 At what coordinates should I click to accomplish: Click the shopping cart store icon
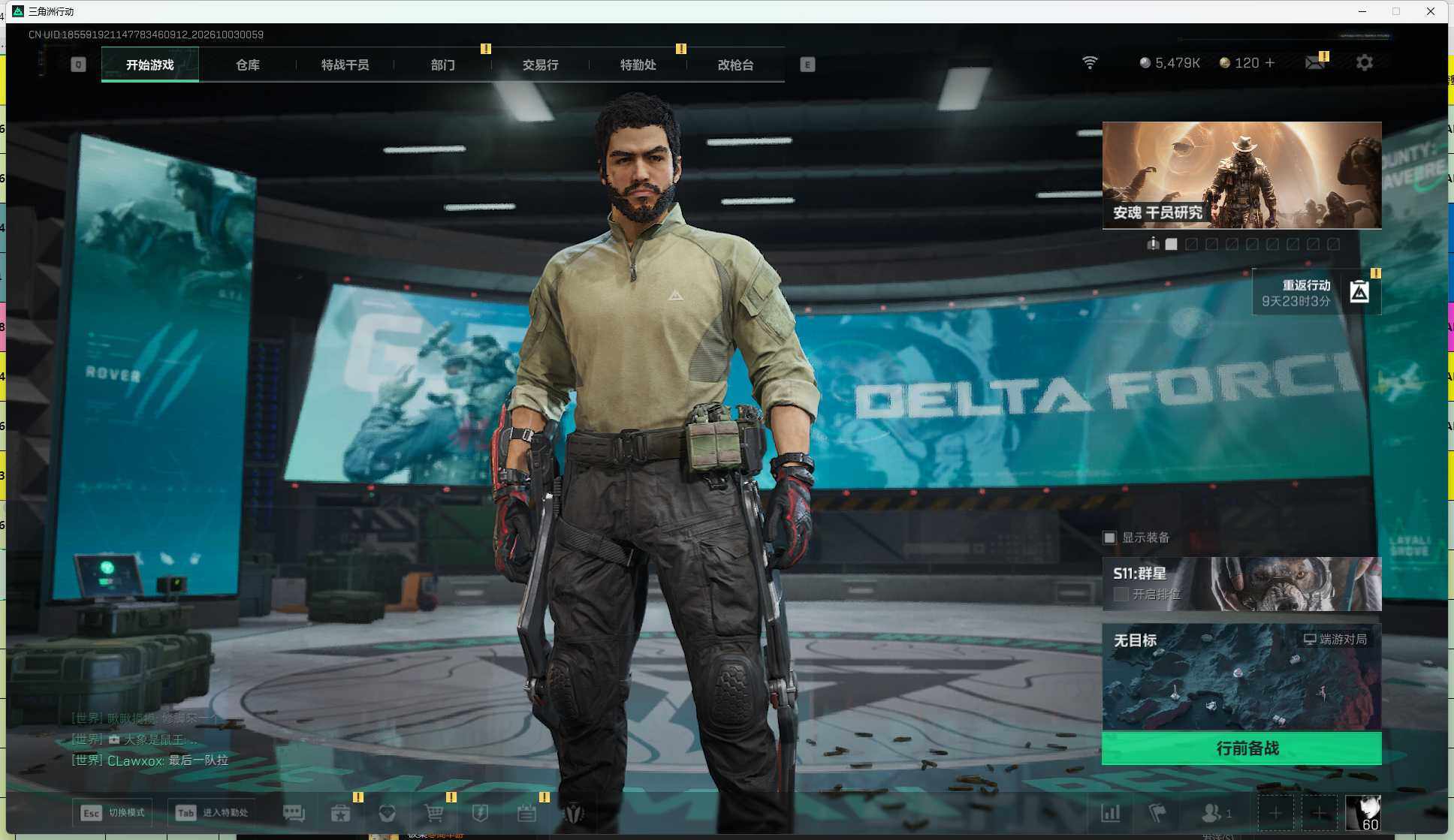click(433, 813)
